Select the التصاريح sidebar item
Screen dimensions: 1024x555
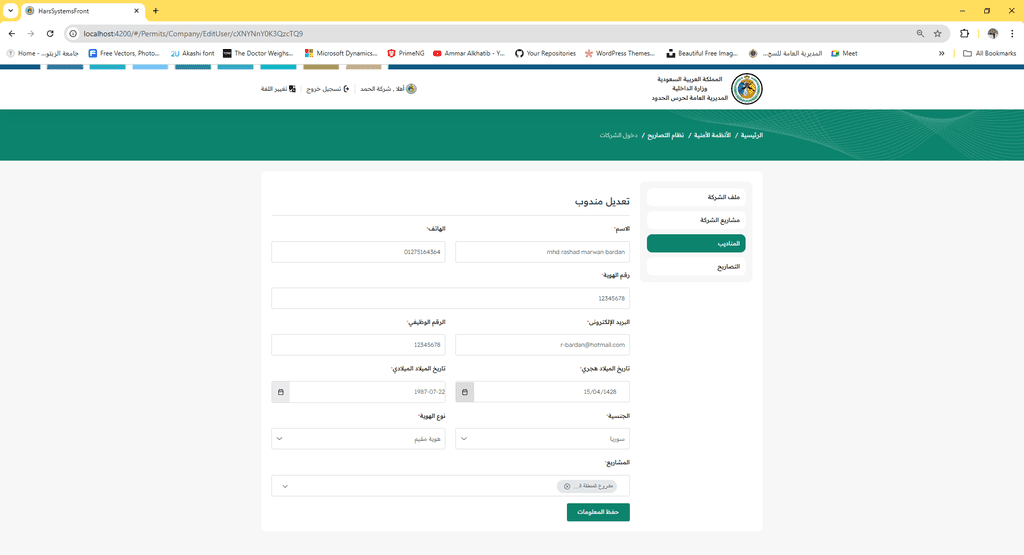(696, 266)
